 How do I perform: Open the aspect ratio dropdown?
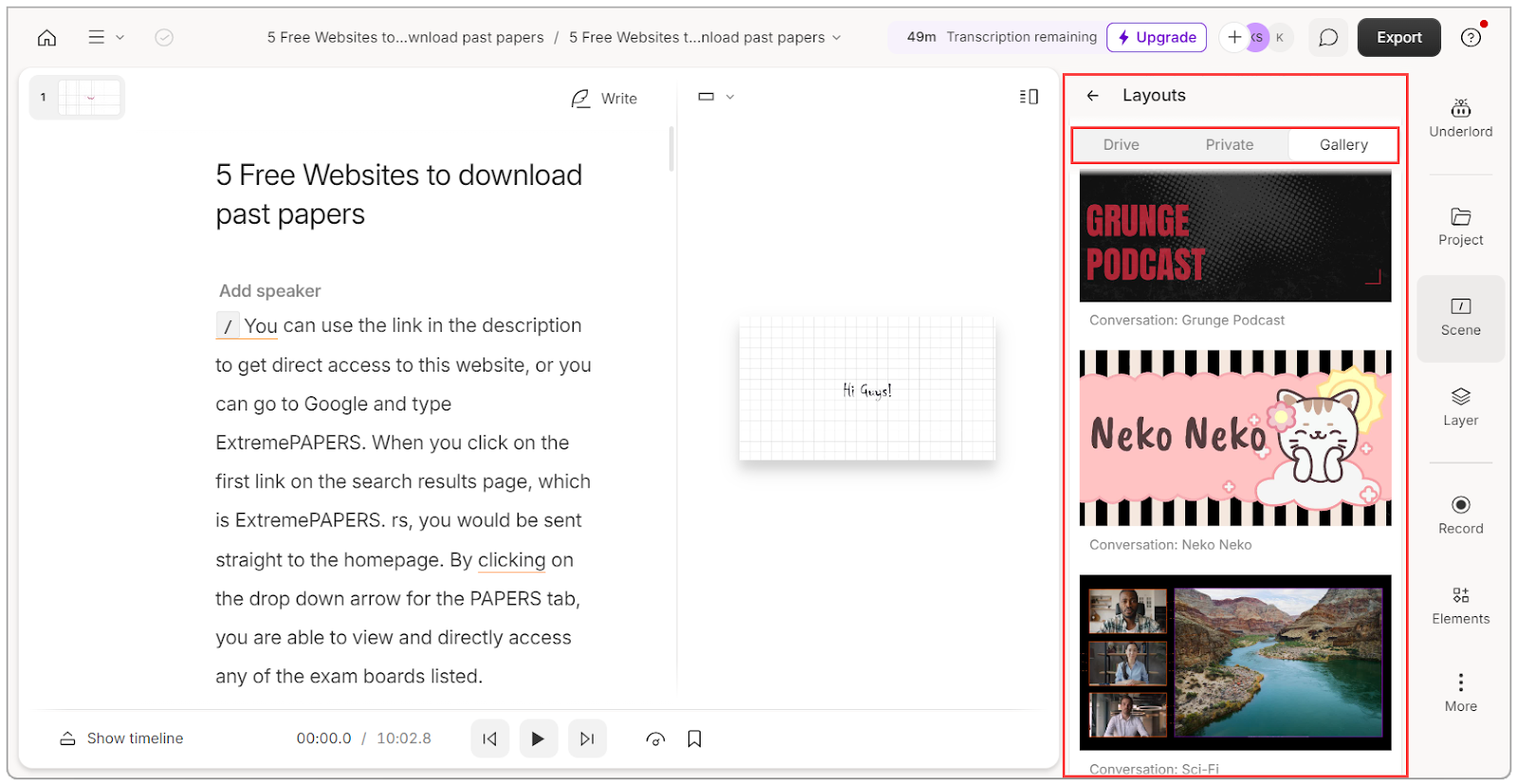(716, 97)
